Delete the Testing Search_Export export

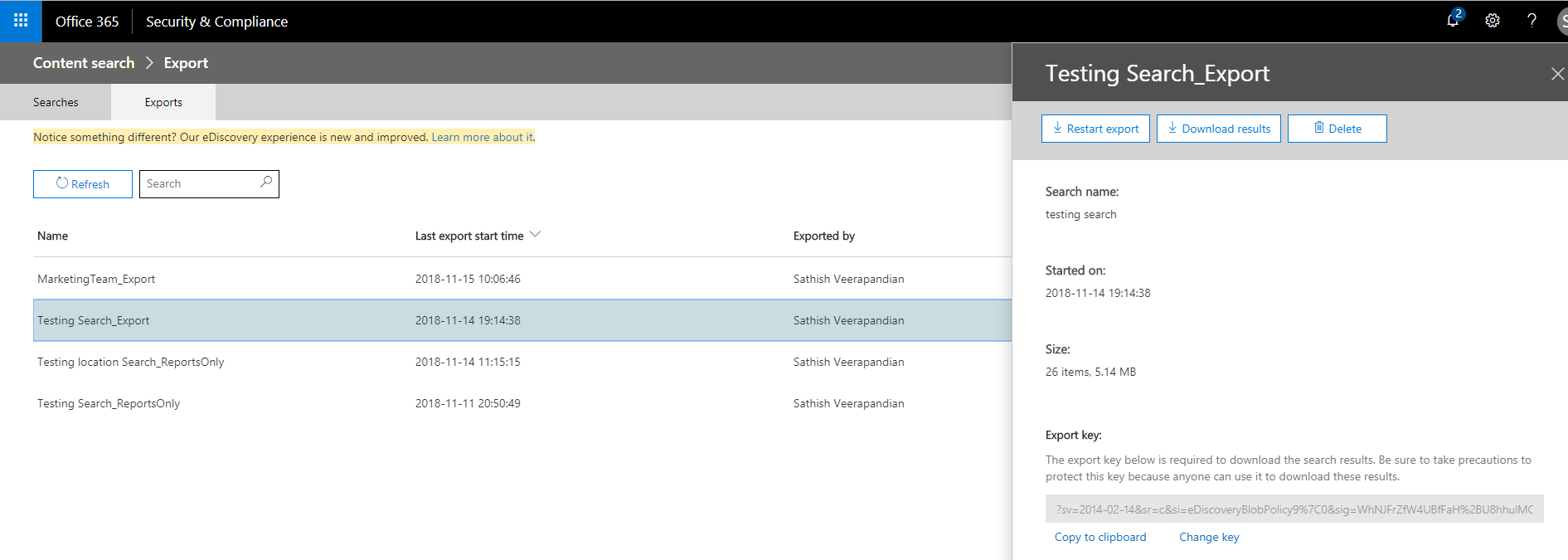[1337, 129]
